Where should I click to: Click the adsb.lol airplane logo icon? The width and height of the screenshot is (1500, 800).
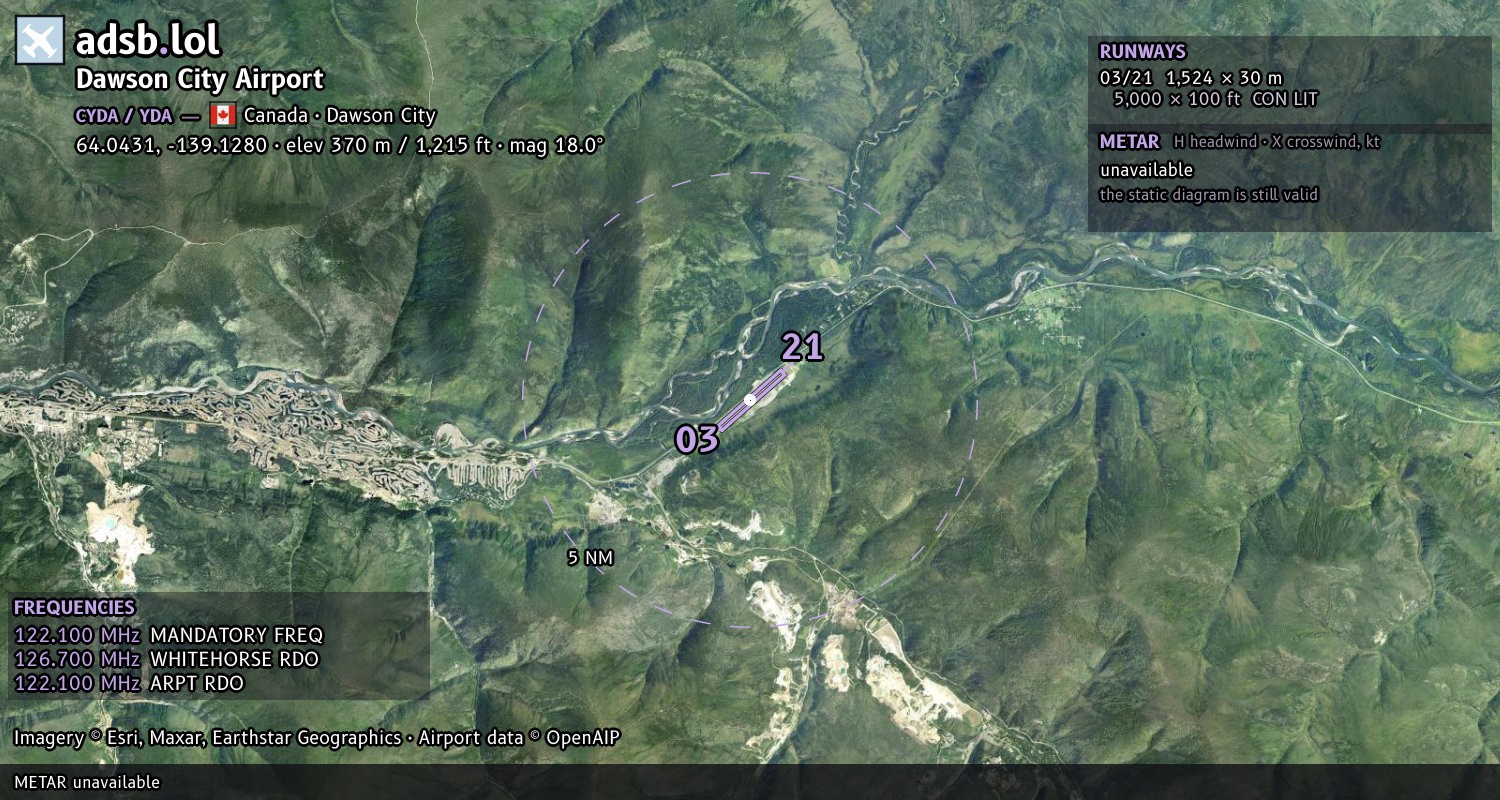(x=40, y=41)
